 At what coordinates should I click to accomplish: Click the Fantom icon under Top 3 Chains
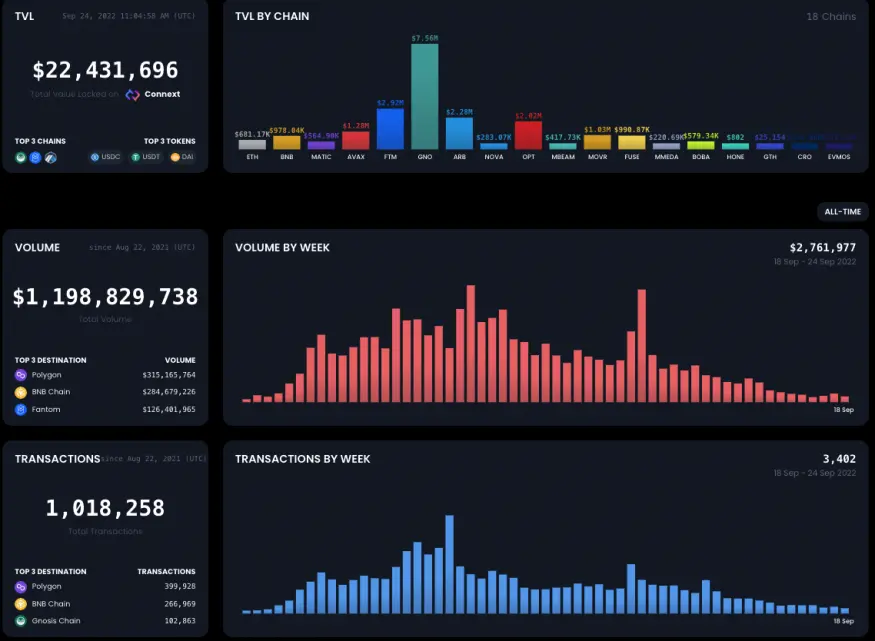pyautogui.click(x=35, y=158)
